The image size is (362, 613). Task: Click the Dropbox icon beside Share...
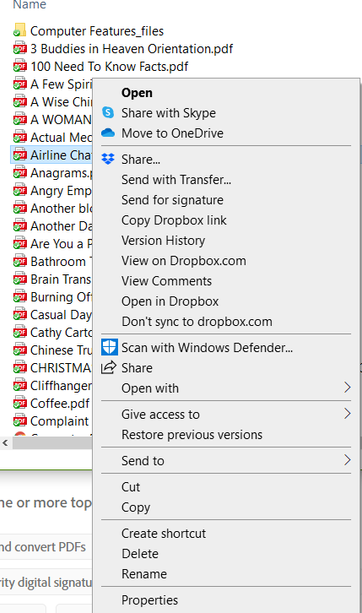(108, 159)
